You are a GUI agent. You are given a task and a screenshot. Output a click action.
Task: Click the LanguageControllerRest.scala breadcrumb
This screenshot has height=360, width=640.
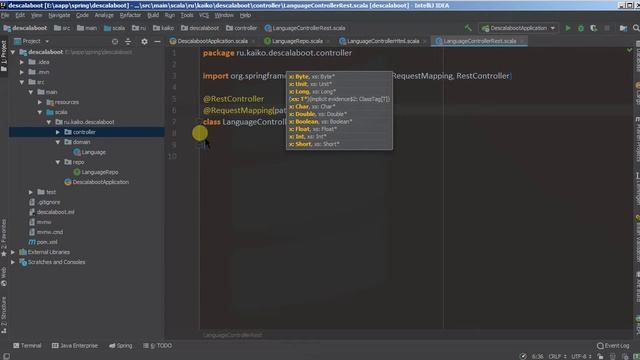click(304, 28)
